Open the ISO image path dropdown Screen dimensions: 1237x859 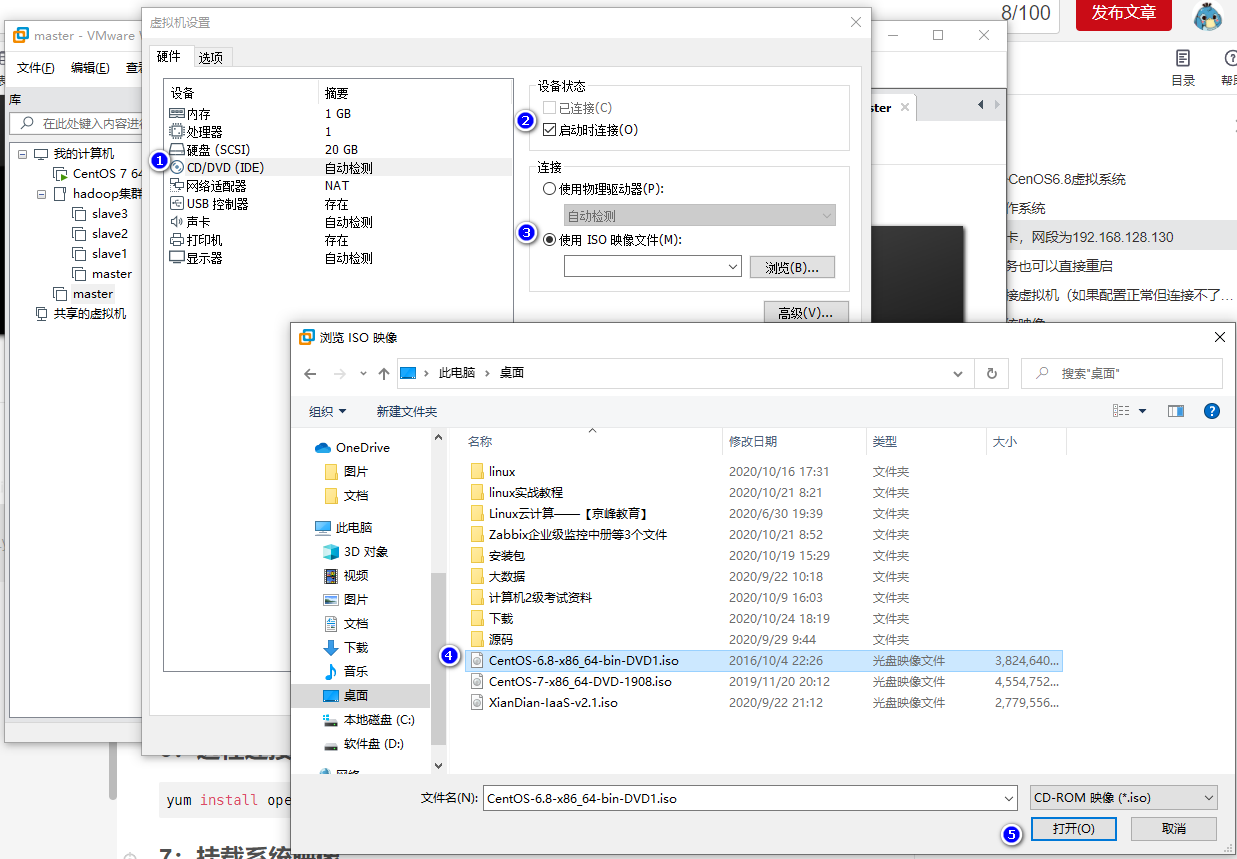coord(732,266)
